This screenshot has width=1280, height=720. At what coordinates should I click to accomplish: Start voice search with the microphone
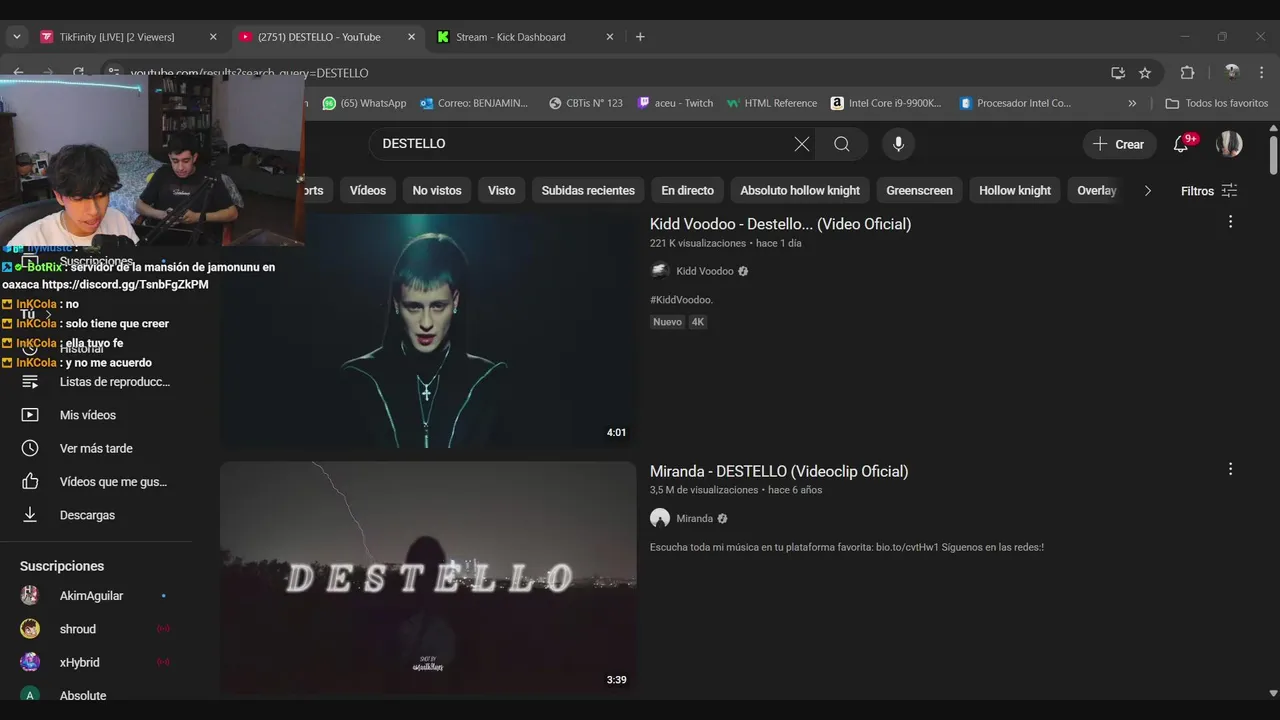coord(898,144)
